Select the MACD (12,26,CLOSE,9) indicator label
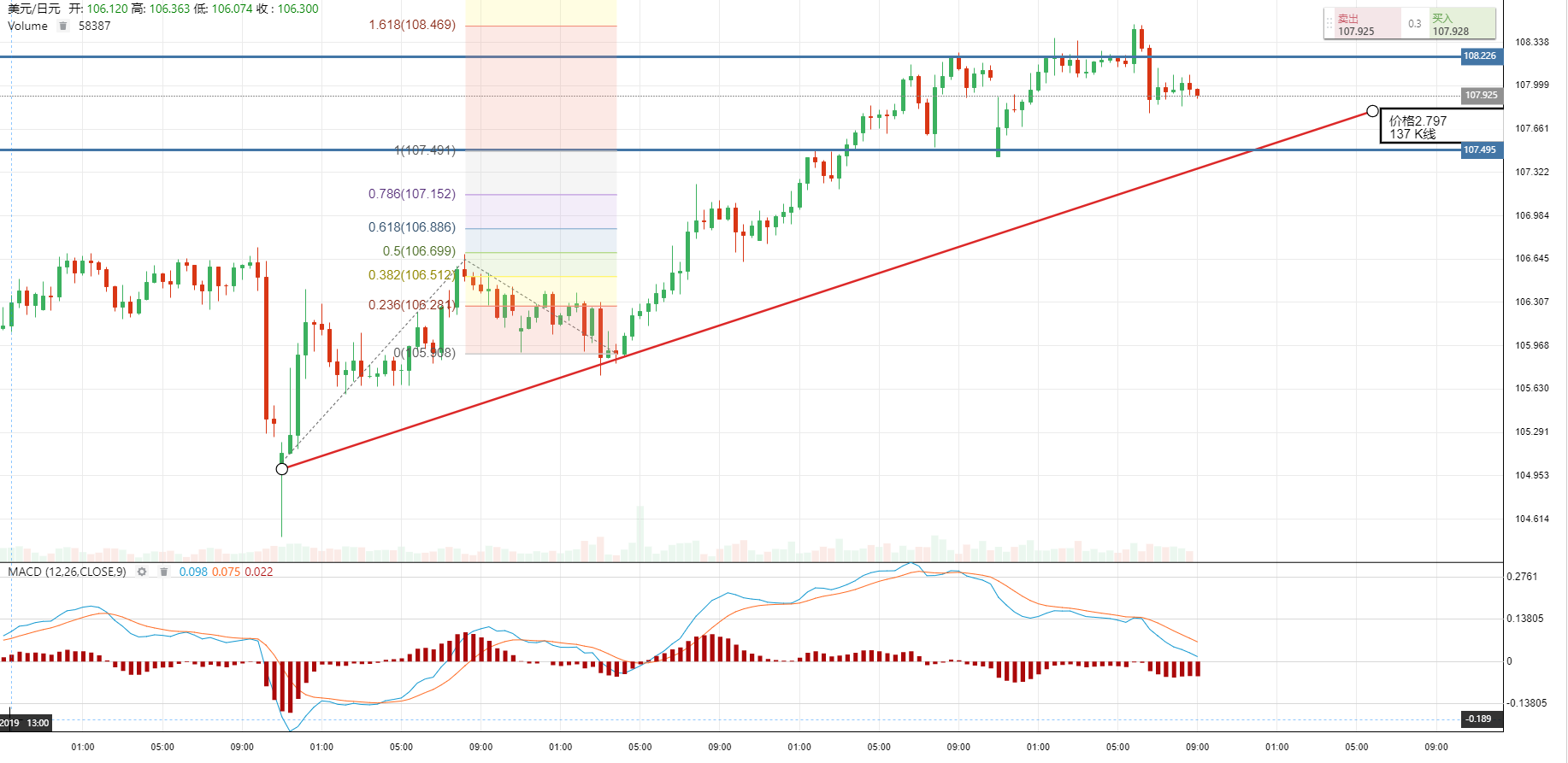 point(67,572)
